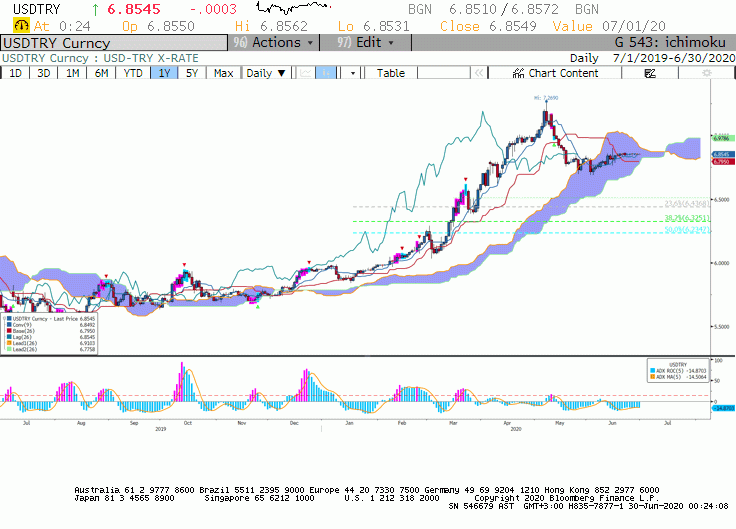Image resolution: width=736 pixels, height=529 pixels.
Task: Open the annotation edit tool icon
Action: [x=650, y=73]
